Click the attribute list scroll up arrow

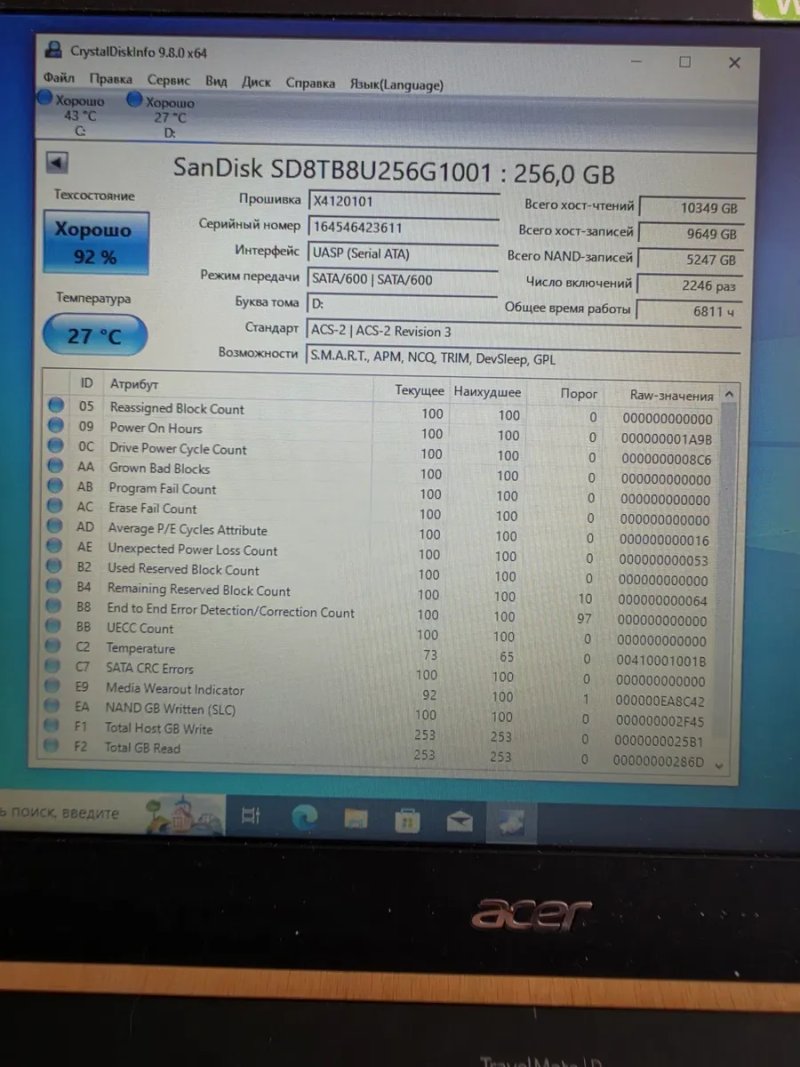point(729,394)
